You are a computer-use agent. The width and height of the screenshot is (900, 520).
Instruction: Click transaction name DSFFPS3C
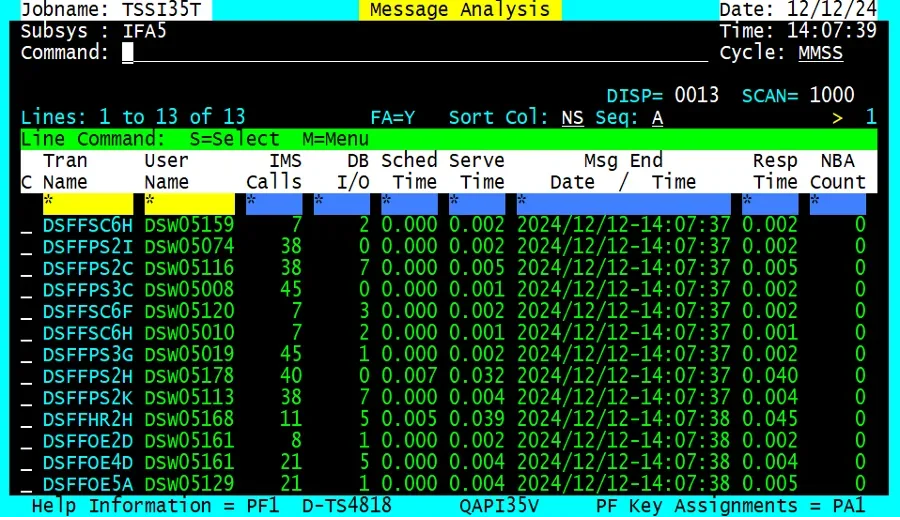88,290
